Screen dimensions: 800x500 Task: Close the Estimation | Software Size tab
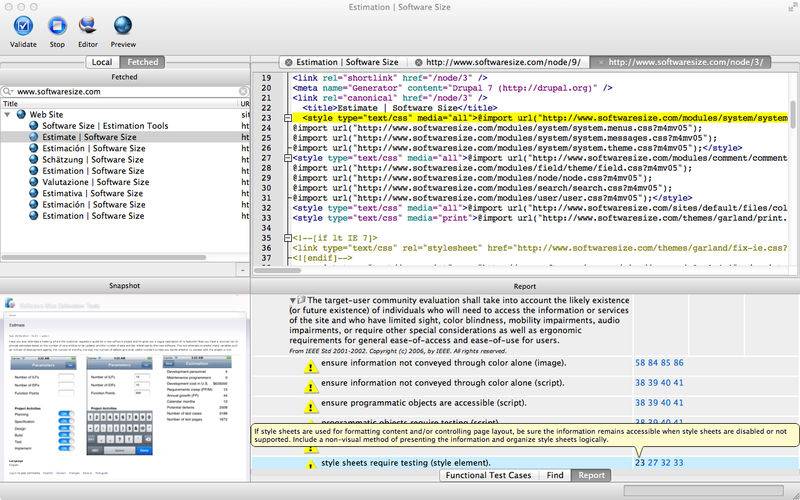click(x=289, y=62)
